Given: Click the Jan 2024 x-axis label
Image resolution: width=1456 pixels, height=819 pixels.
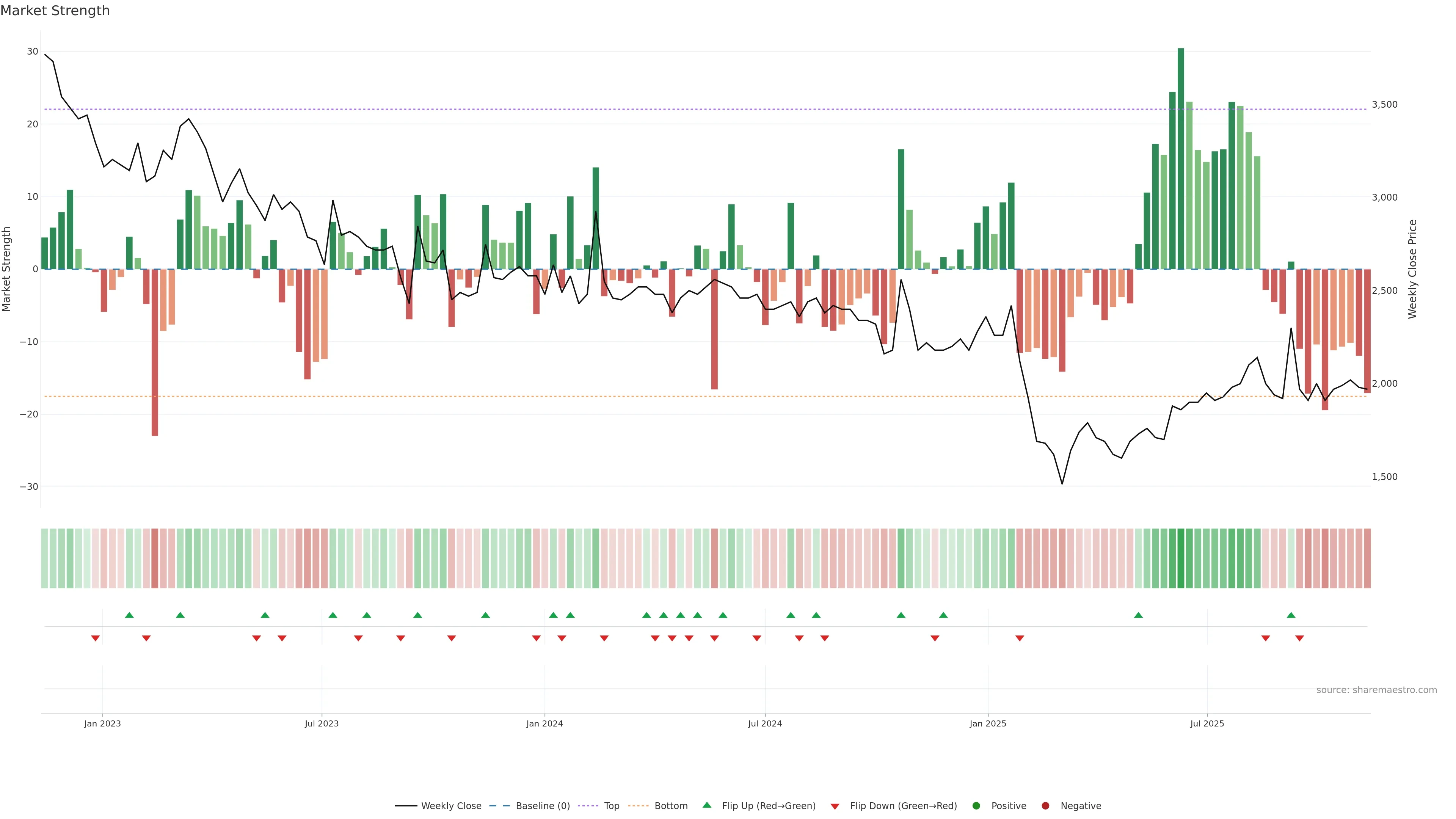Looking at the screenshot, I should click(x=544, y=723).
